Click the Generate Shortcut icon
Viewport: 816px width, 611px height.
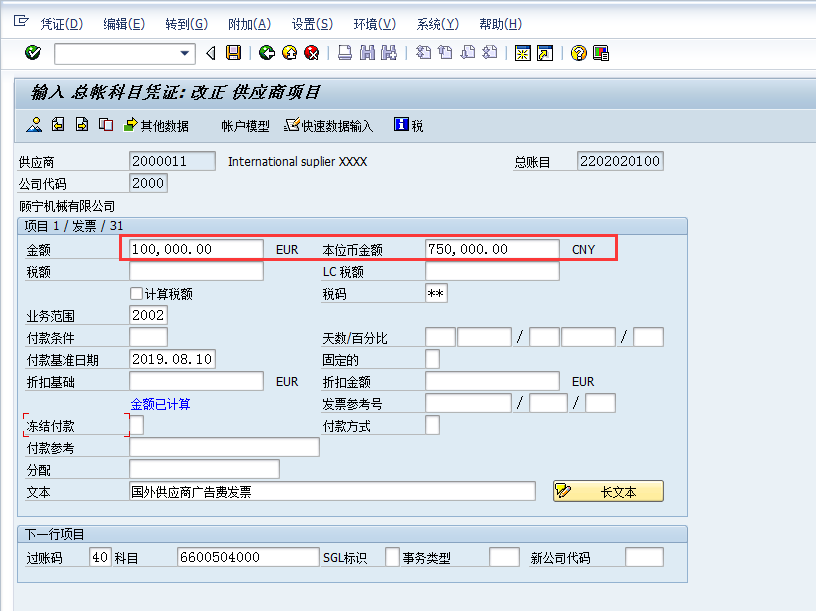[x=545, y=53]
